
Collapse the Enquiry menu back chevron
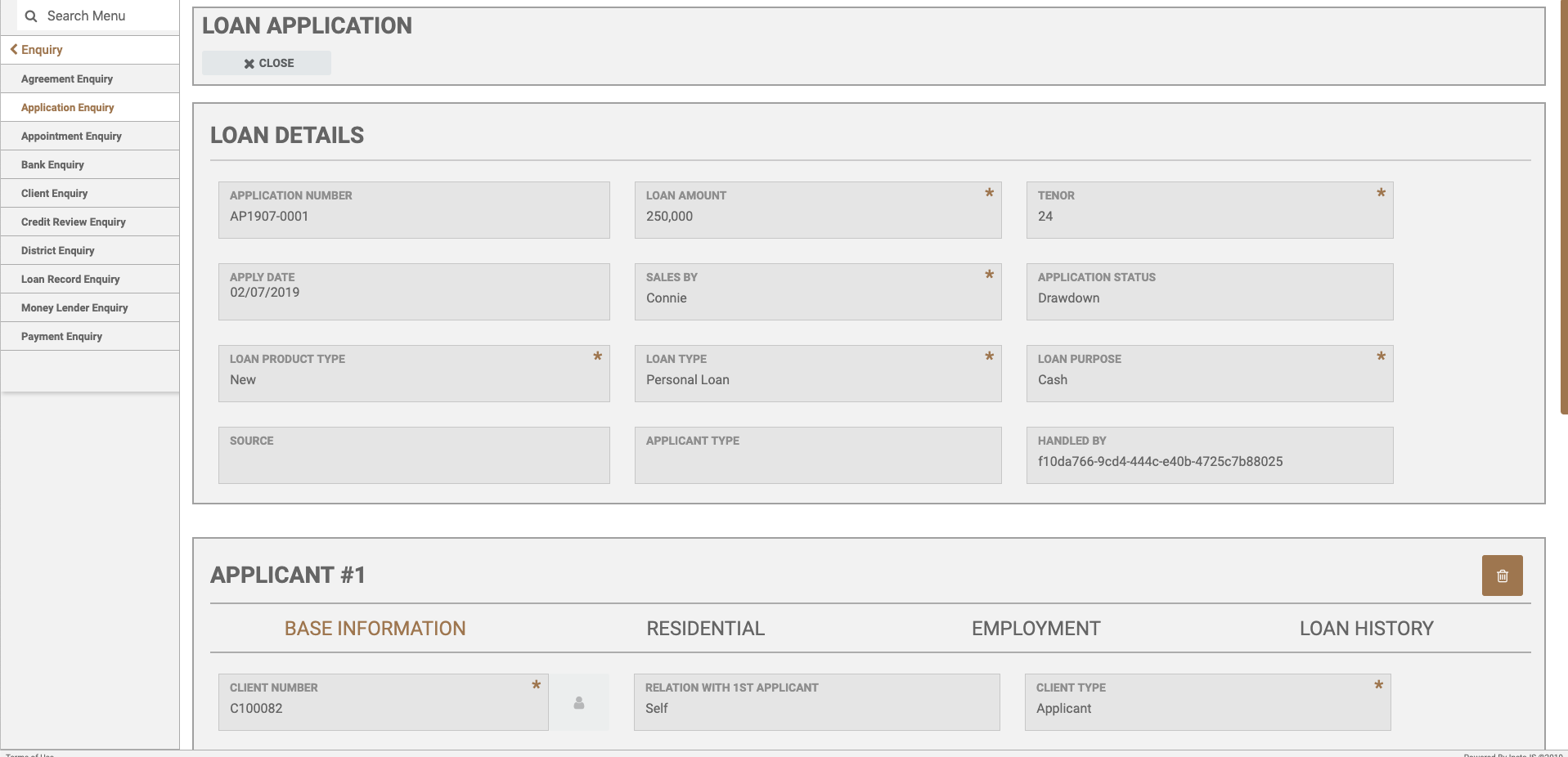[14, 50]
